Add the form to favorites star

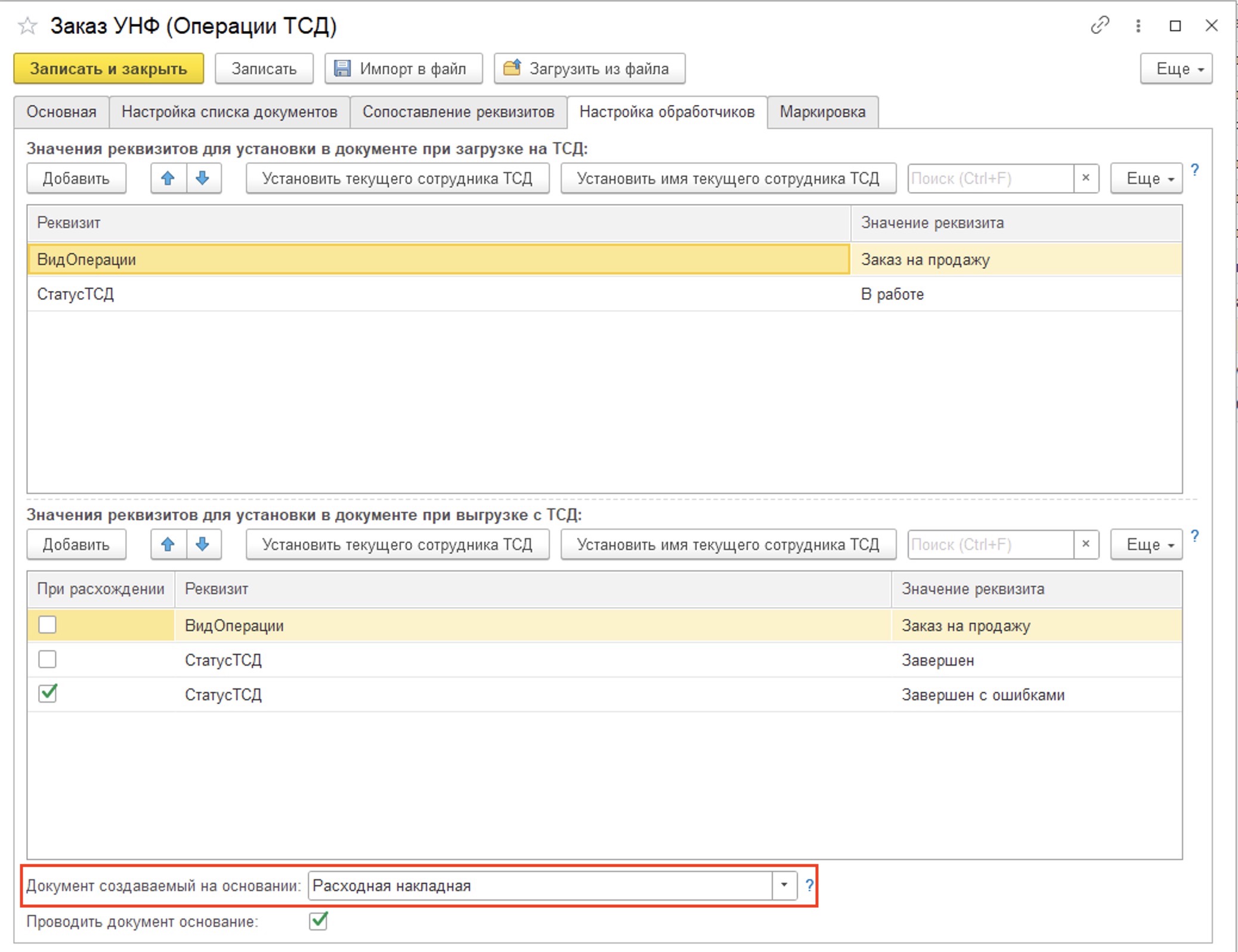pyautogui.click(x=27, y=26)
